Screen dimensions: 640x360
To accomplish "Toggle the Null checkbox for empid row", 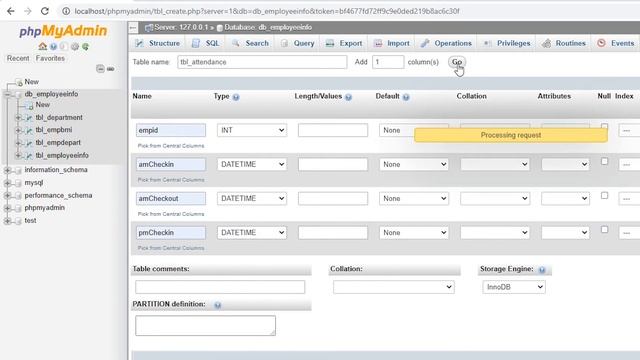I will [x=604, y=127].
